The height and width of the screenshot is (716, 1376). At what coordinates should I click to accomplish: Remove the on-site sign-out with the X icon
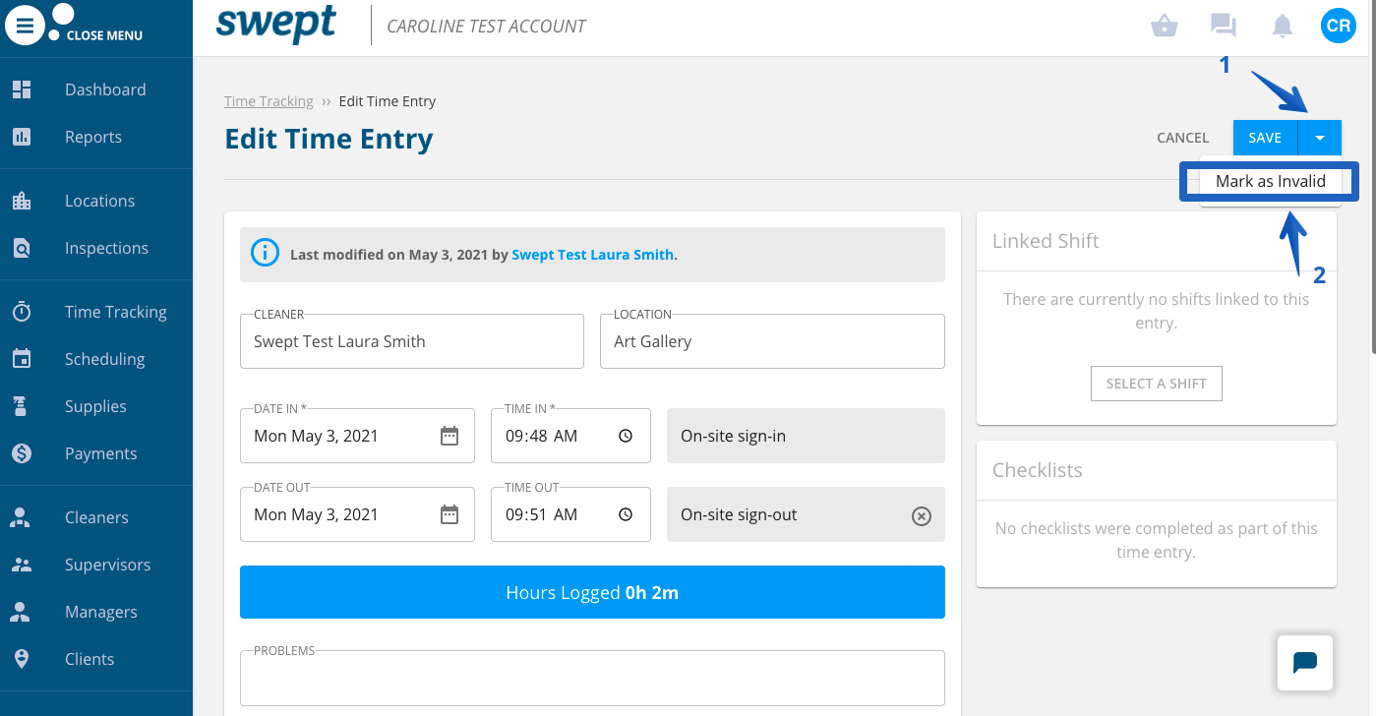click(920, 514)
